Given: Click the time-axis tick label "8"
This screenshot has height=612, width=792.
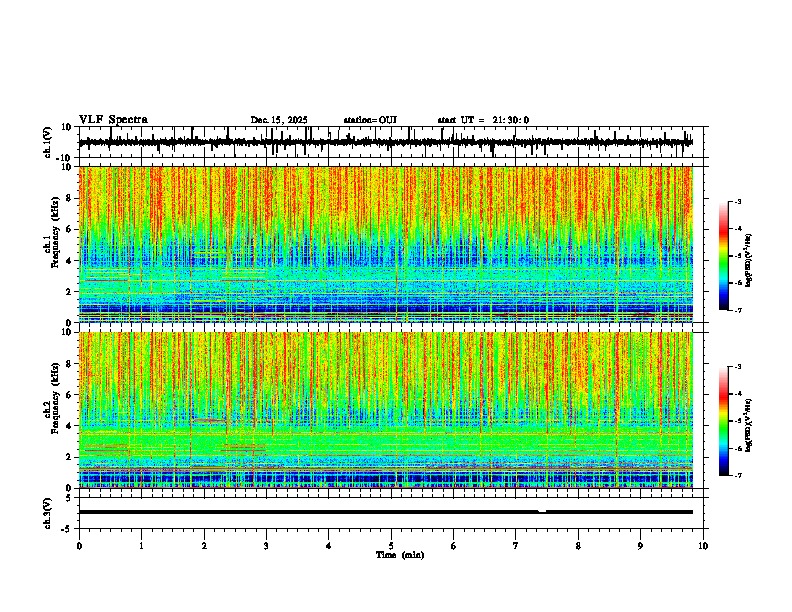Looking at the screenshot, I should click(x=578, y=546).
